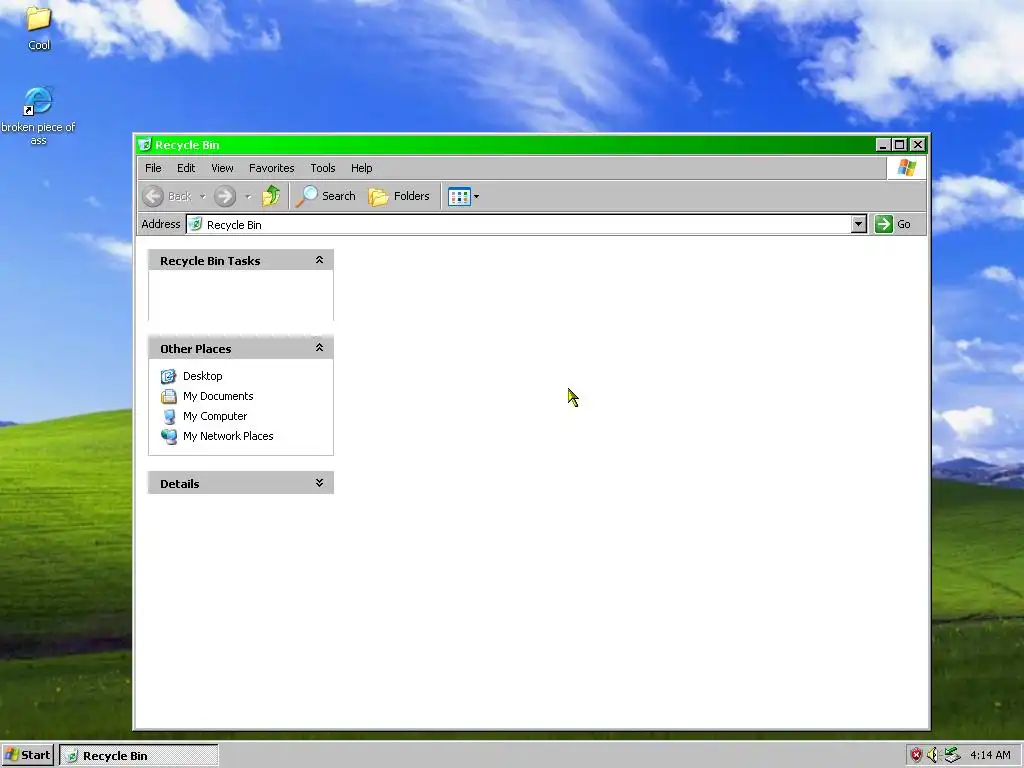The height and width of the screenshot is (768, 1024).
Task: Click the Recycle Bin title bar icon
Action: point(145,144)
